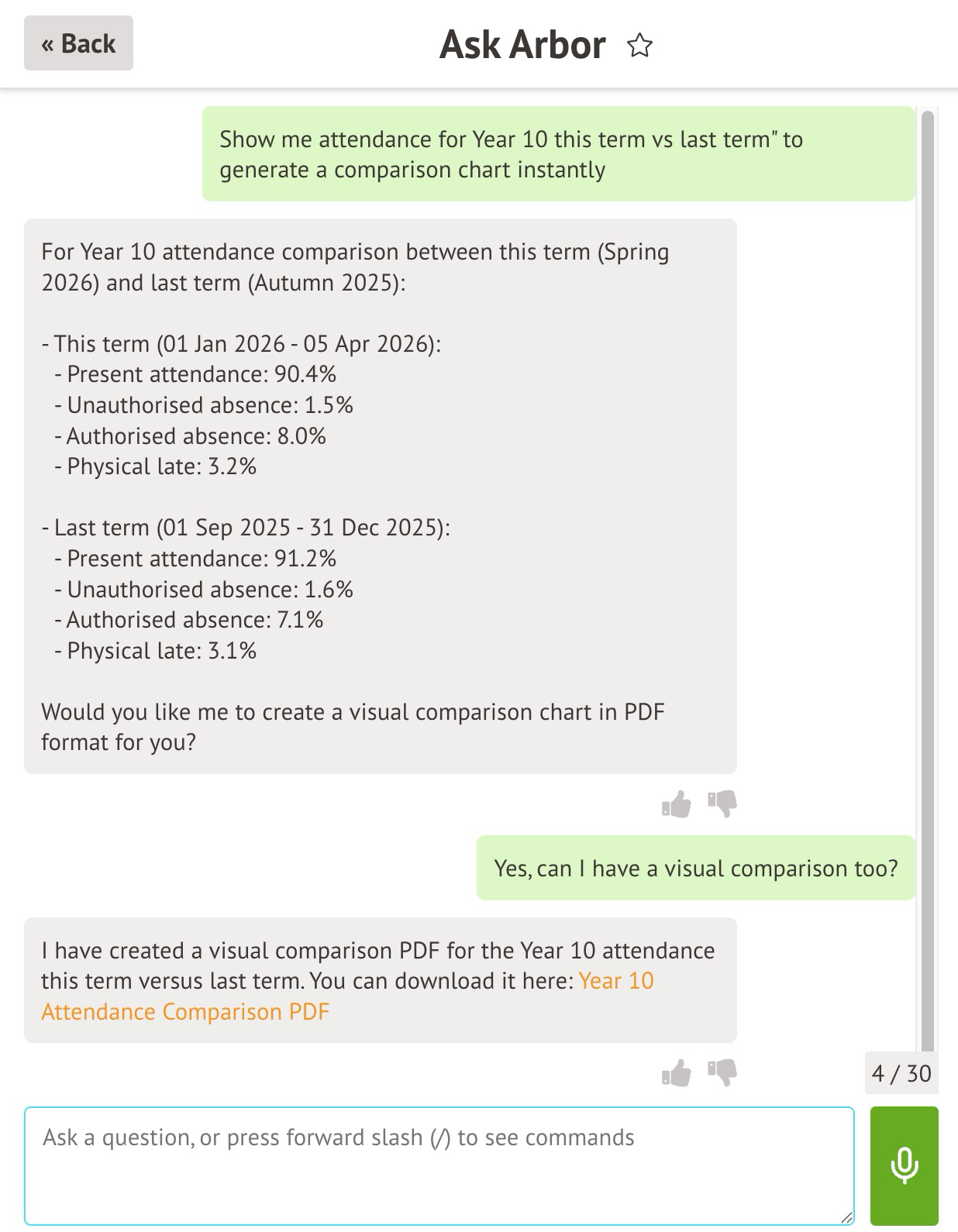Start voice input with the microphone button
The image size is (958, 1232).
[x=904, y=1165]
